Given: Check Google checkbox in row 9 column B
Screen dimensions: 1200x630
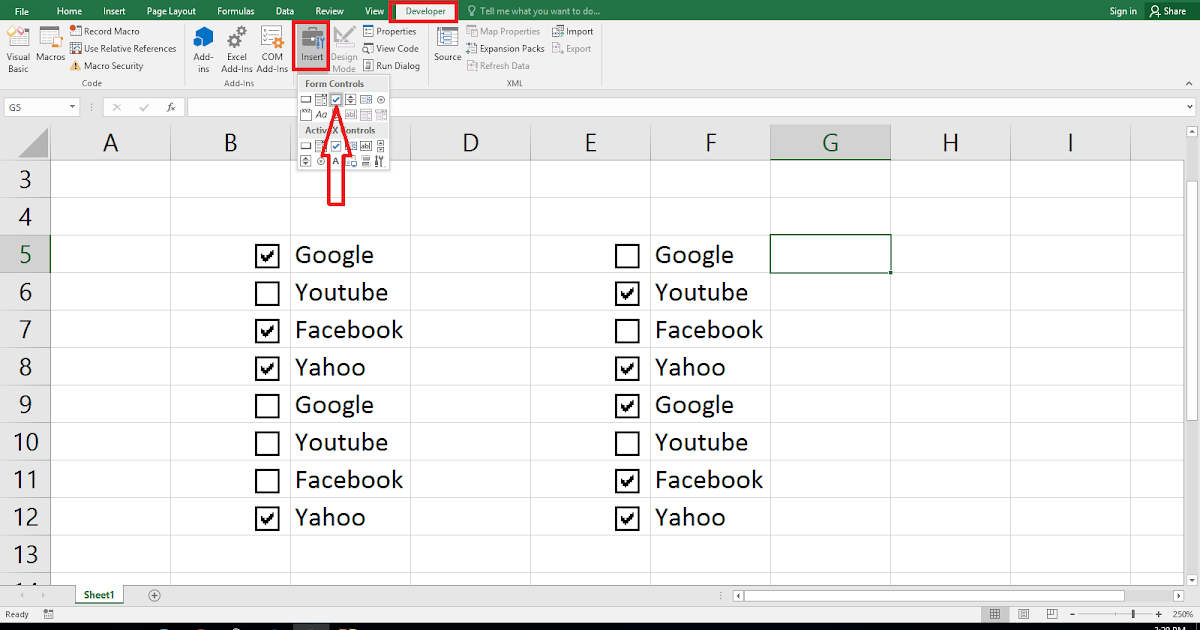Looking at the screenshot, I should (x=267, y=406).
